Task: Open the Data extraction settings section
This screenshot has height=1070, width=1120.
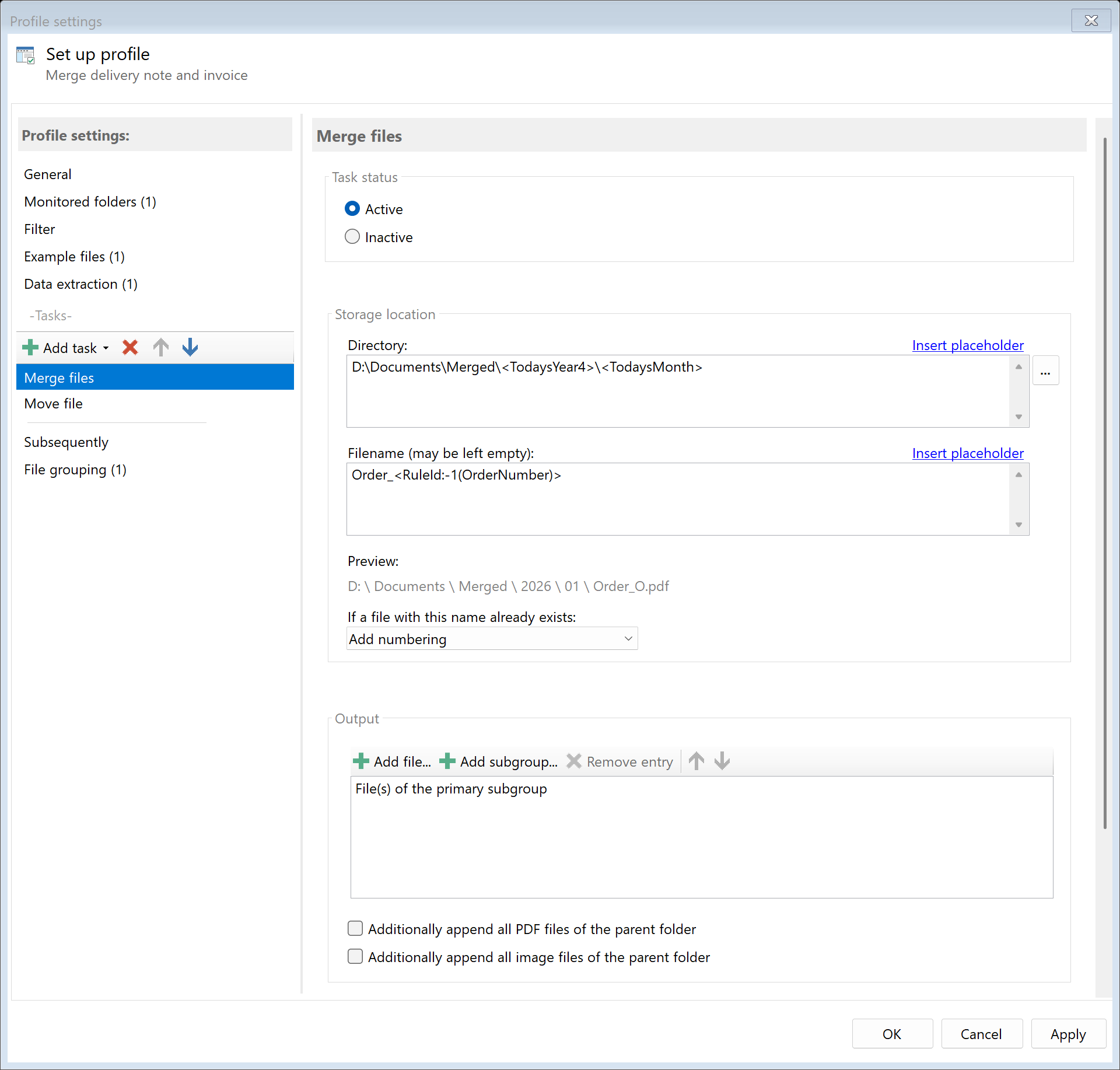Action: [80, 284]
